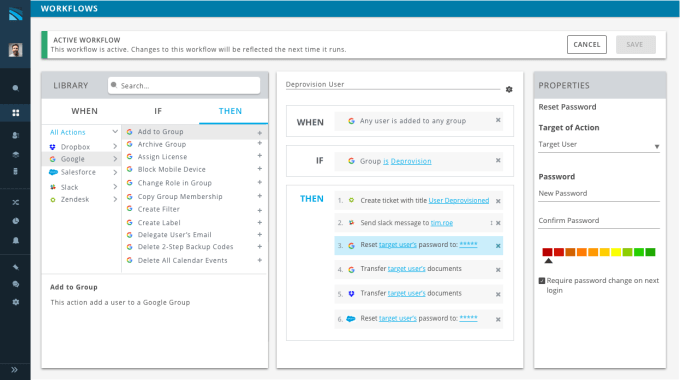Remove step 4 Transfer documents action
Viewport: 680px width, 380px height.
click(498, 270)
